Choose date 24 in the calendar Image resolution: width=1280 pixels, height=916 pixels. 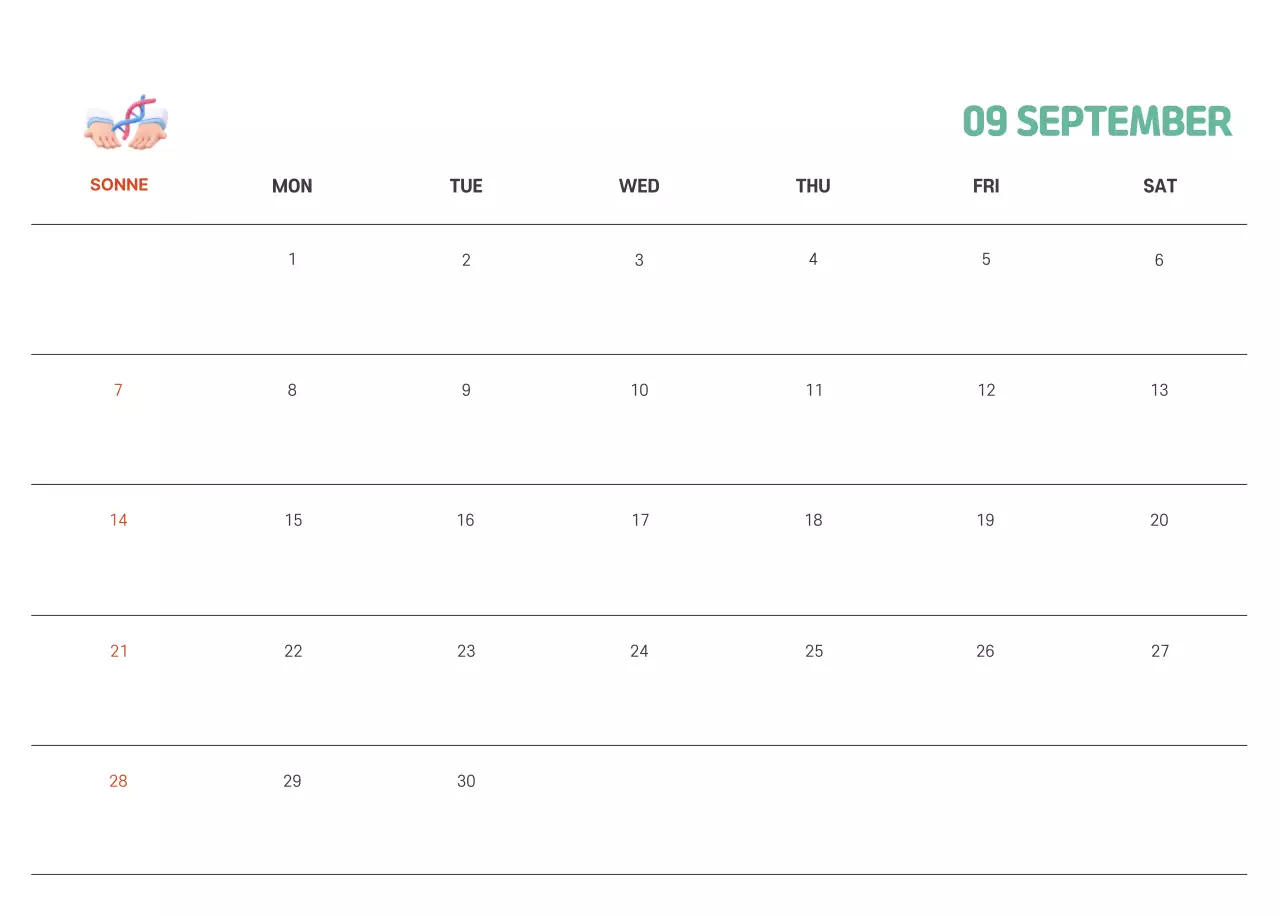point(639,651)
